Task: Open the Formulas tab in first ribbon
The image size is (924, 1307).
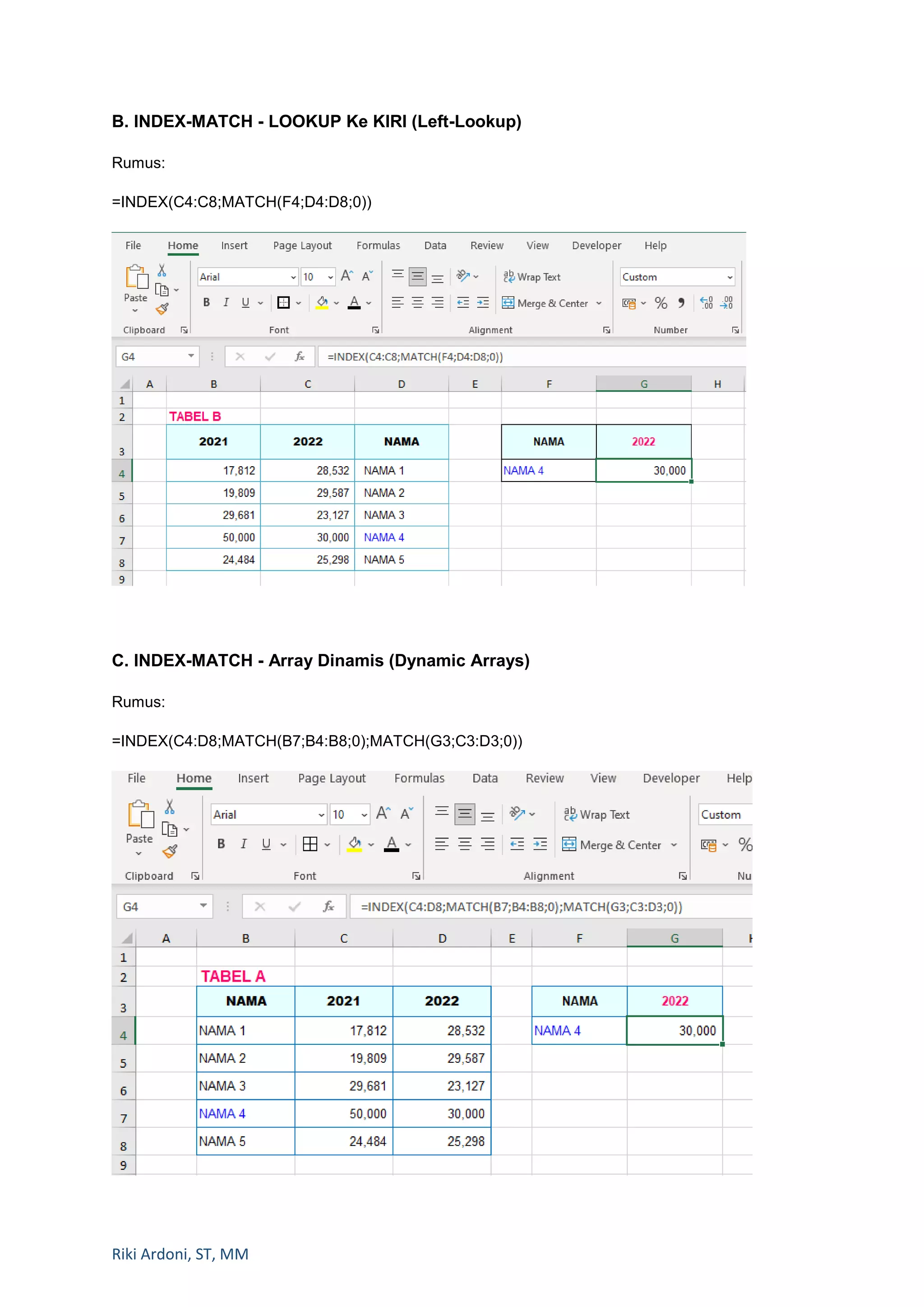Action: [x=378, y=246]
